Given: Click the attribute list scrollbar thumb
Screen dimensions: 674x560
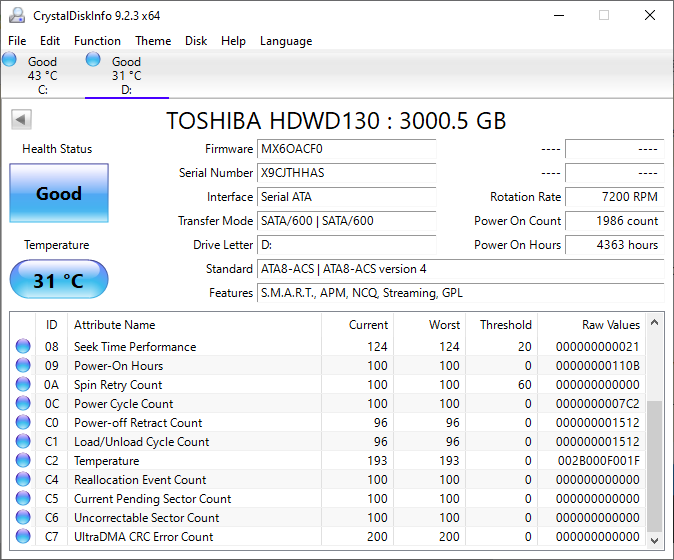Looking at the screenshot, I should point(655,466).
